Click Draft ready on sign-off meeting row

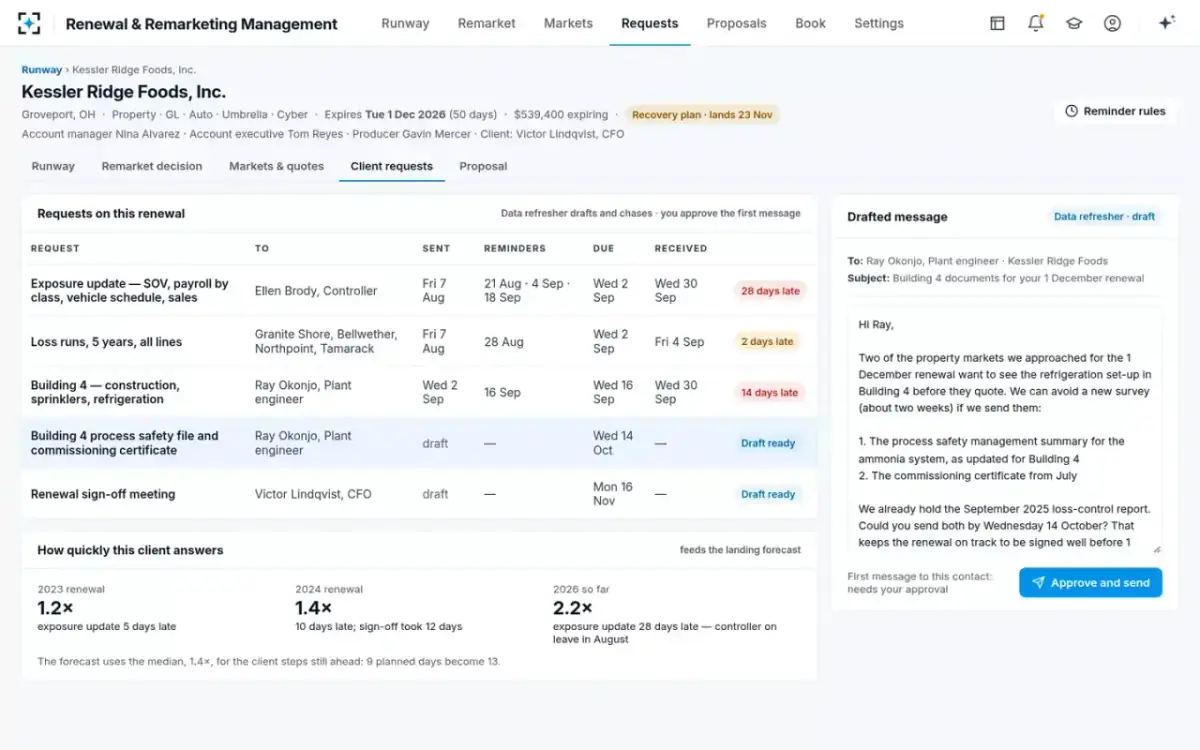[768, 494]
